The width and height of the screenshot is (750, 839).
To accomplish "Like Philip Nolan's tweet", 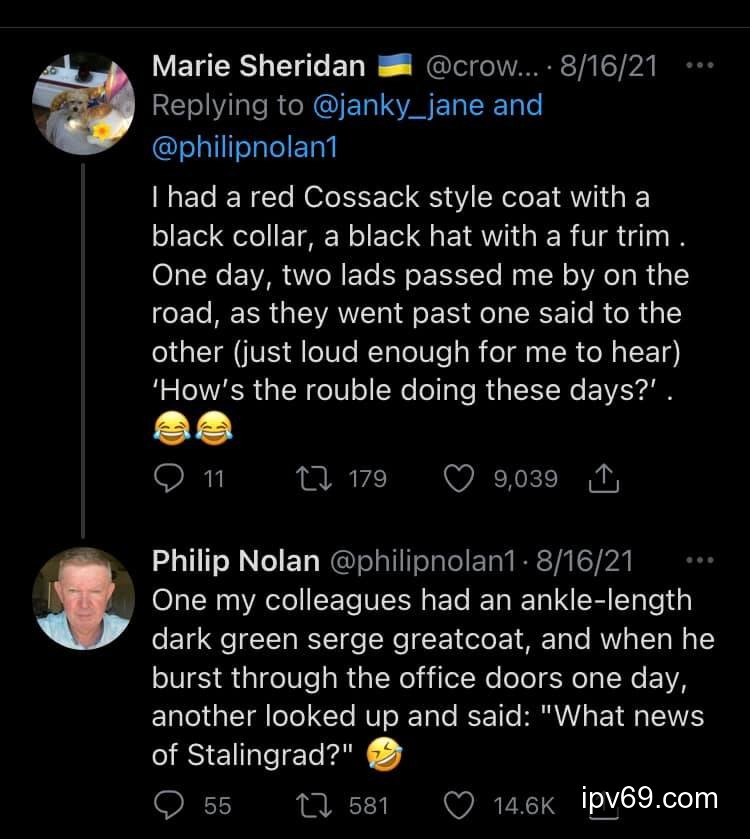I will 458,804.
